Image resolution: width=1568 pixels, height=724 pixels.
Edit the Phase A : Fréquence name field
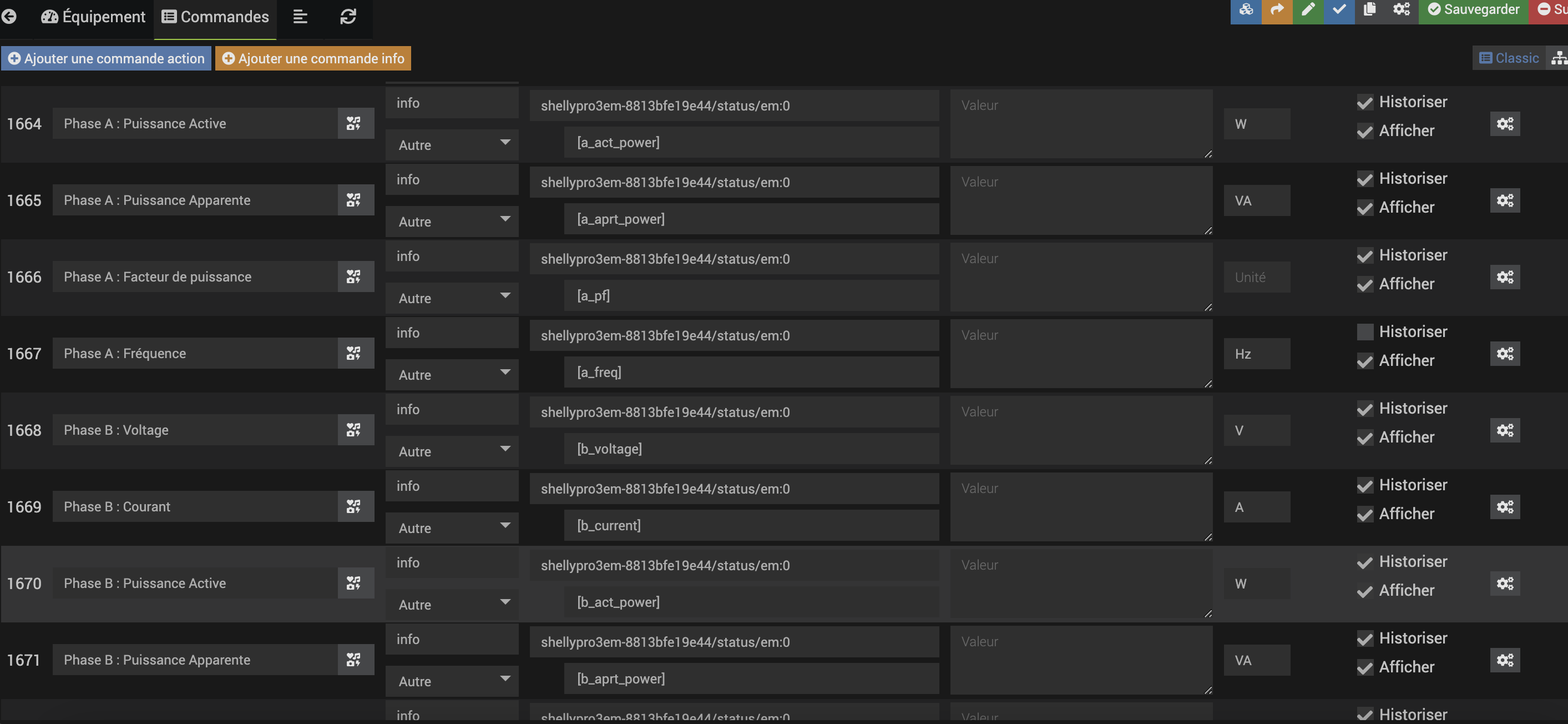tap(195, 354)
